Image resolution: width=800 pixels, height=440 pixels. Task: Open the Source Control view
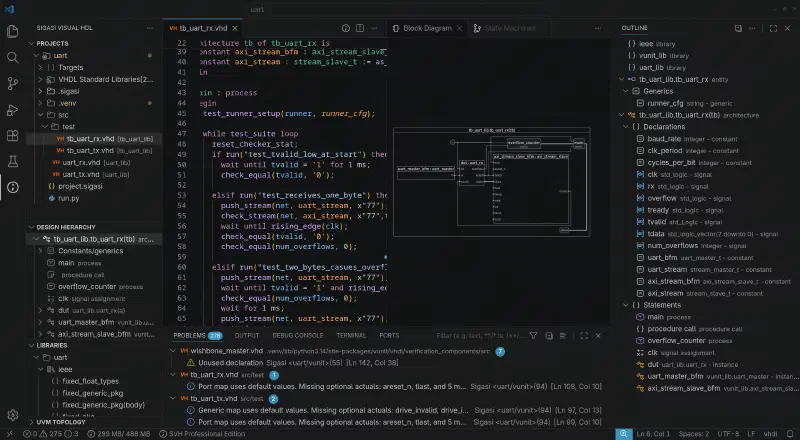(x=12, y=84)
